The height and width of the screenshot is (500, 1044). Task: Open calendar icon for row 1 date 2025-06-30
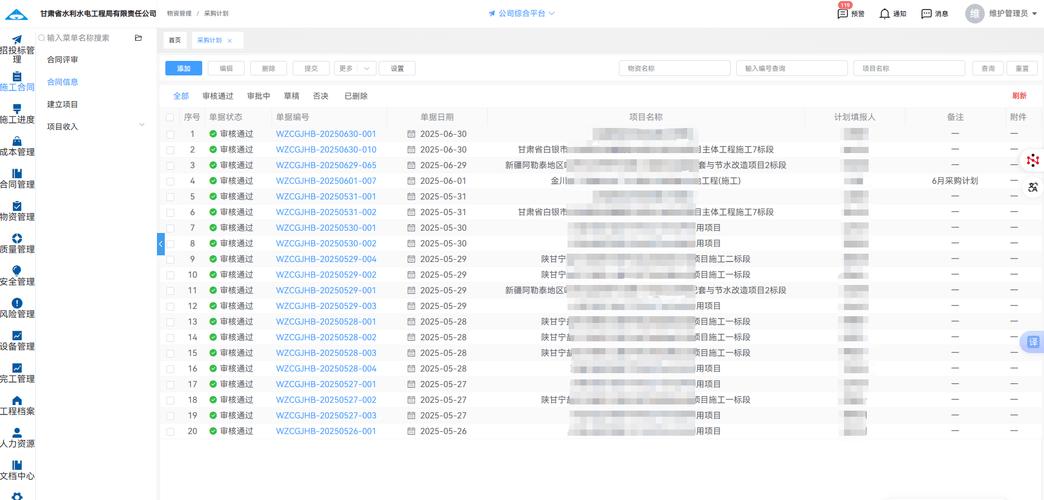click(x=411, y=134)
